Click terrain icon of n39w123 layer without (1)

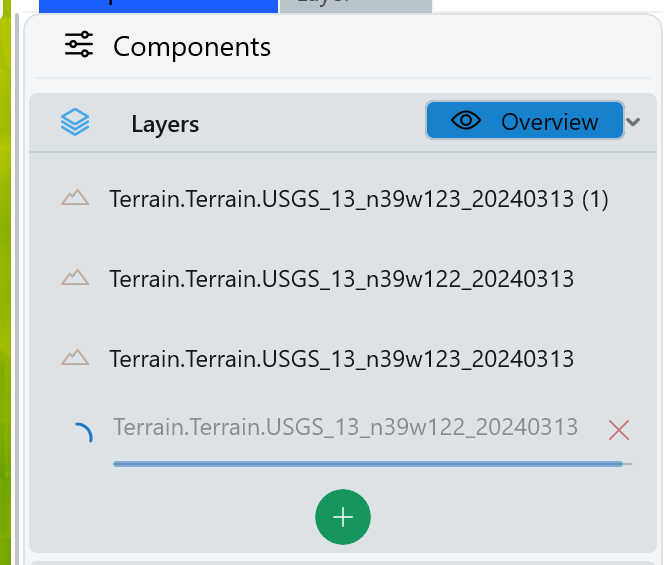[75, 357]
